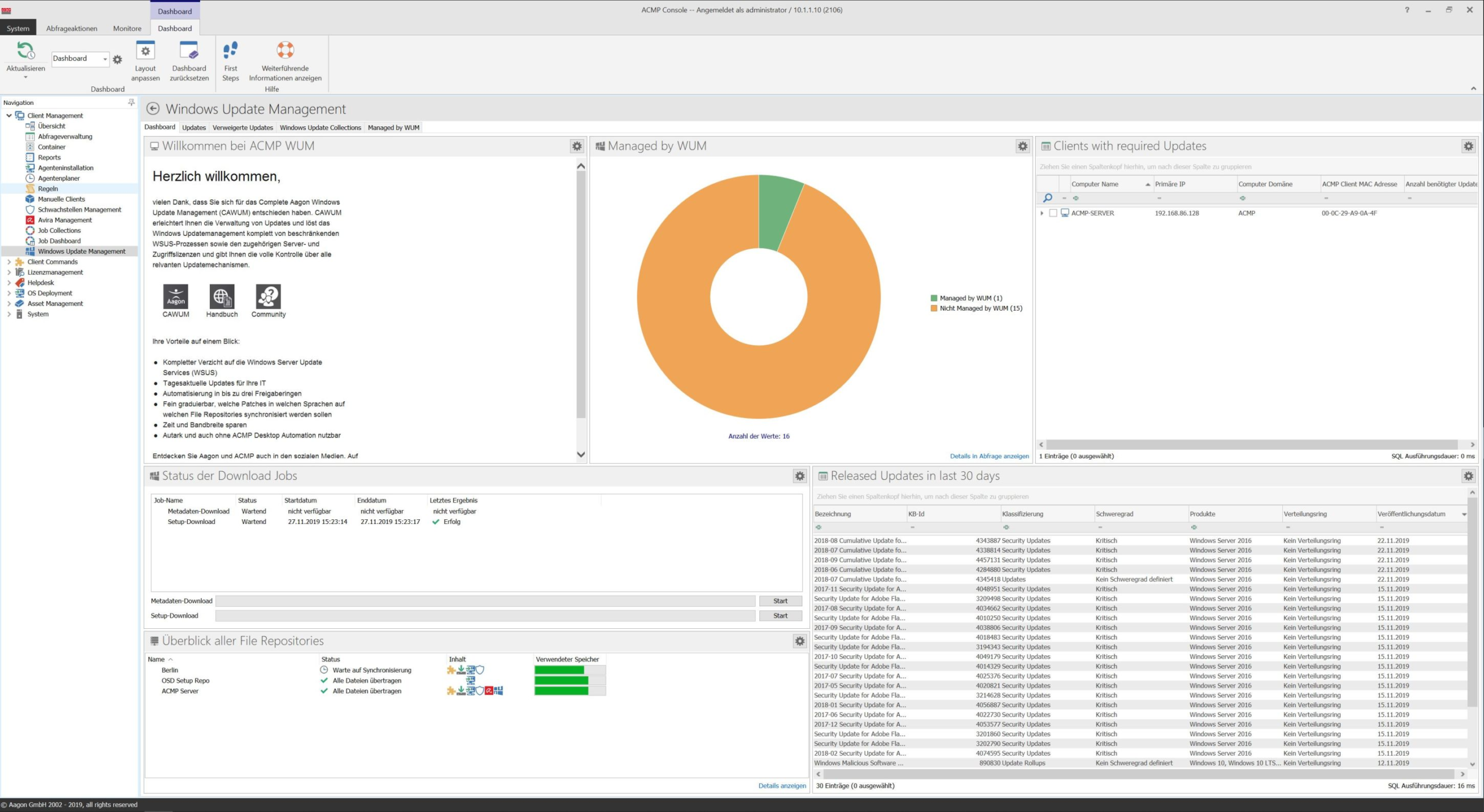This screenshot has height=812, width=1484.
Task: Click KB 4345418 Updates row
Action: [1140, 579]
